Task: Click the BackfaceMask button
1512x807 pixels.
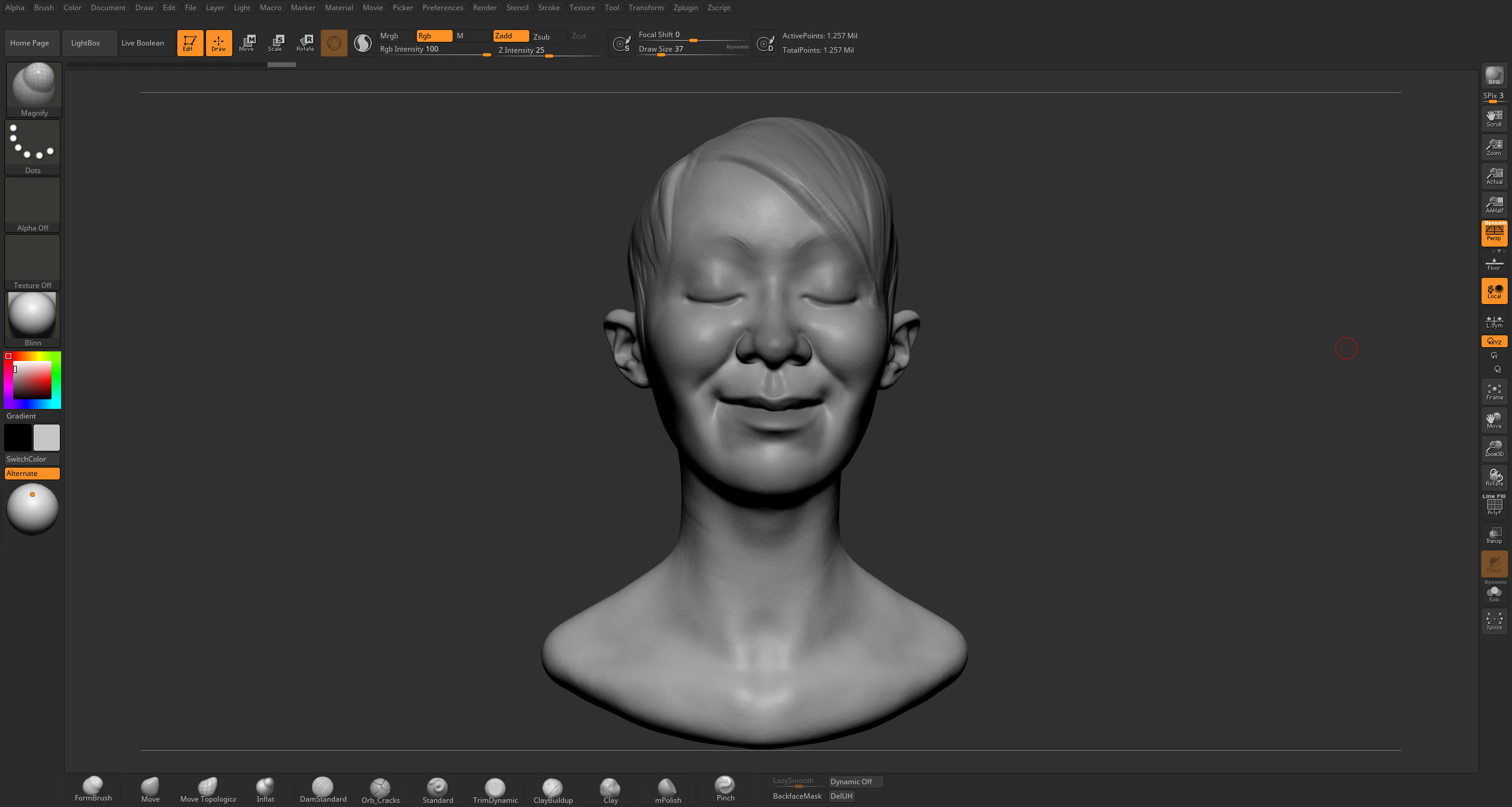Action: pos(797,796)
